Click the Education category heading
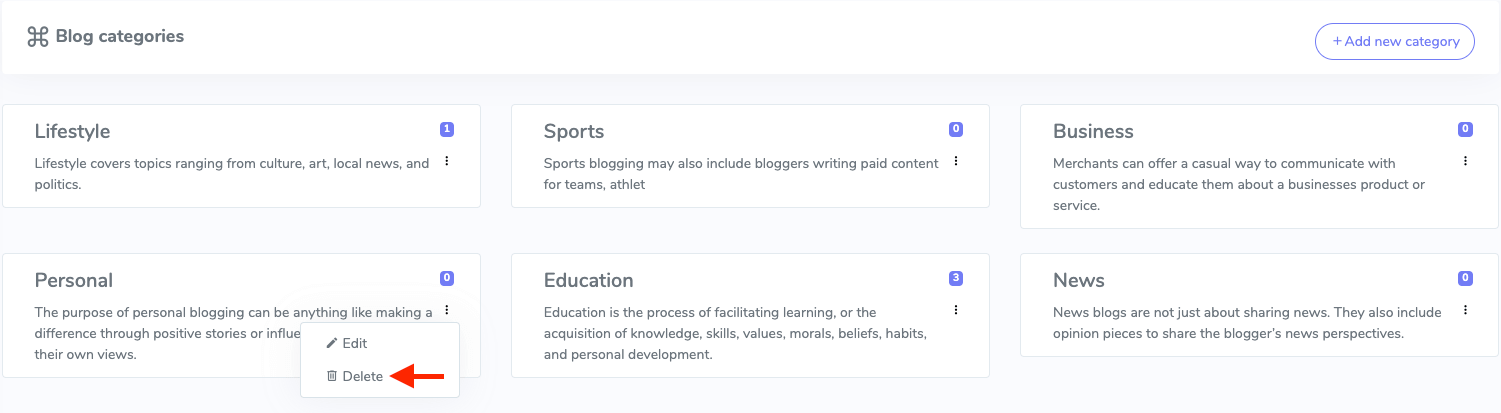1501x413 pixels. point(588,280)
